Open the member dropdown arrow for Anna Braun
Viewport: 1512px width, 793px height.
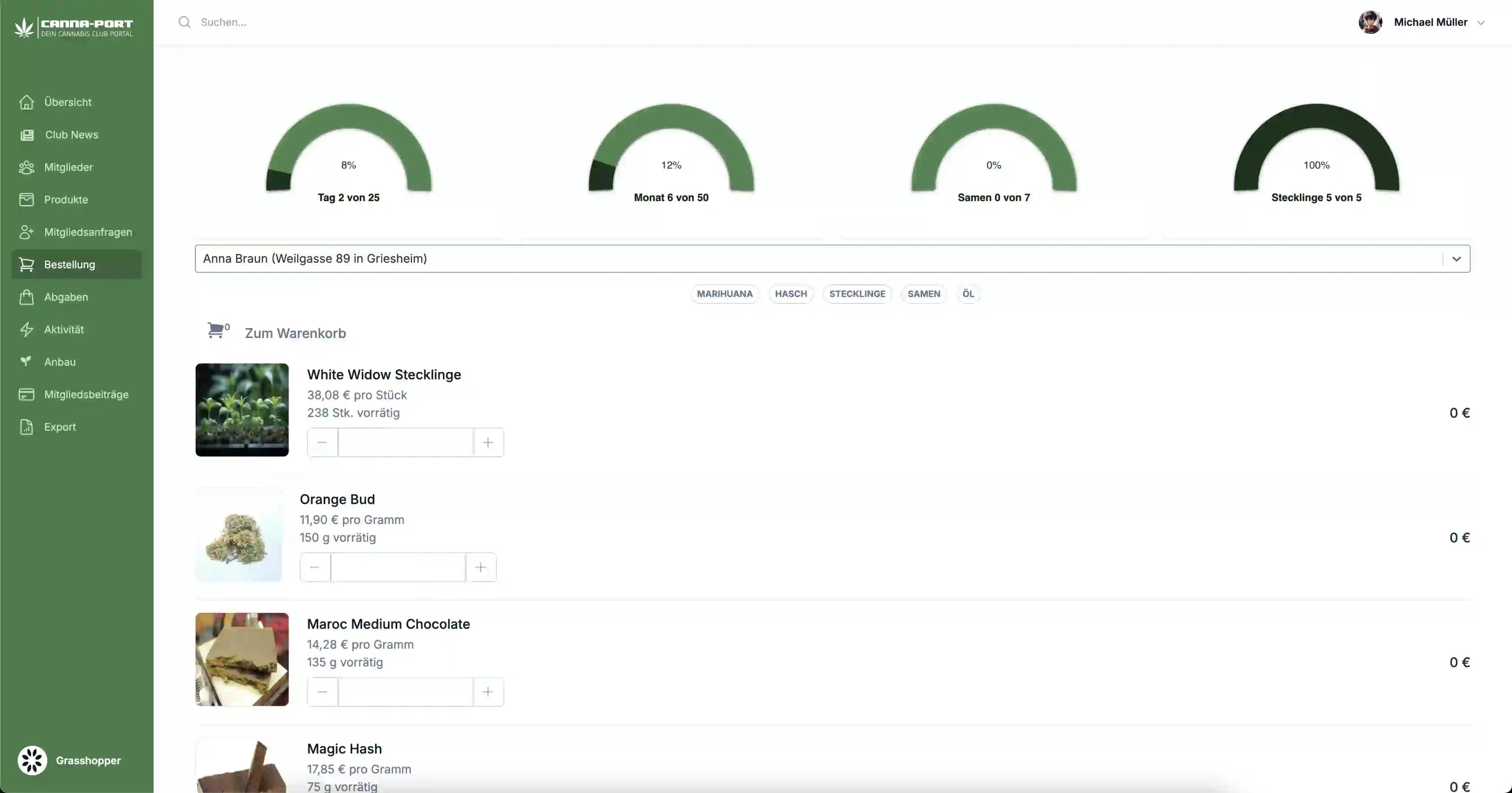(x=1456, y=259)
